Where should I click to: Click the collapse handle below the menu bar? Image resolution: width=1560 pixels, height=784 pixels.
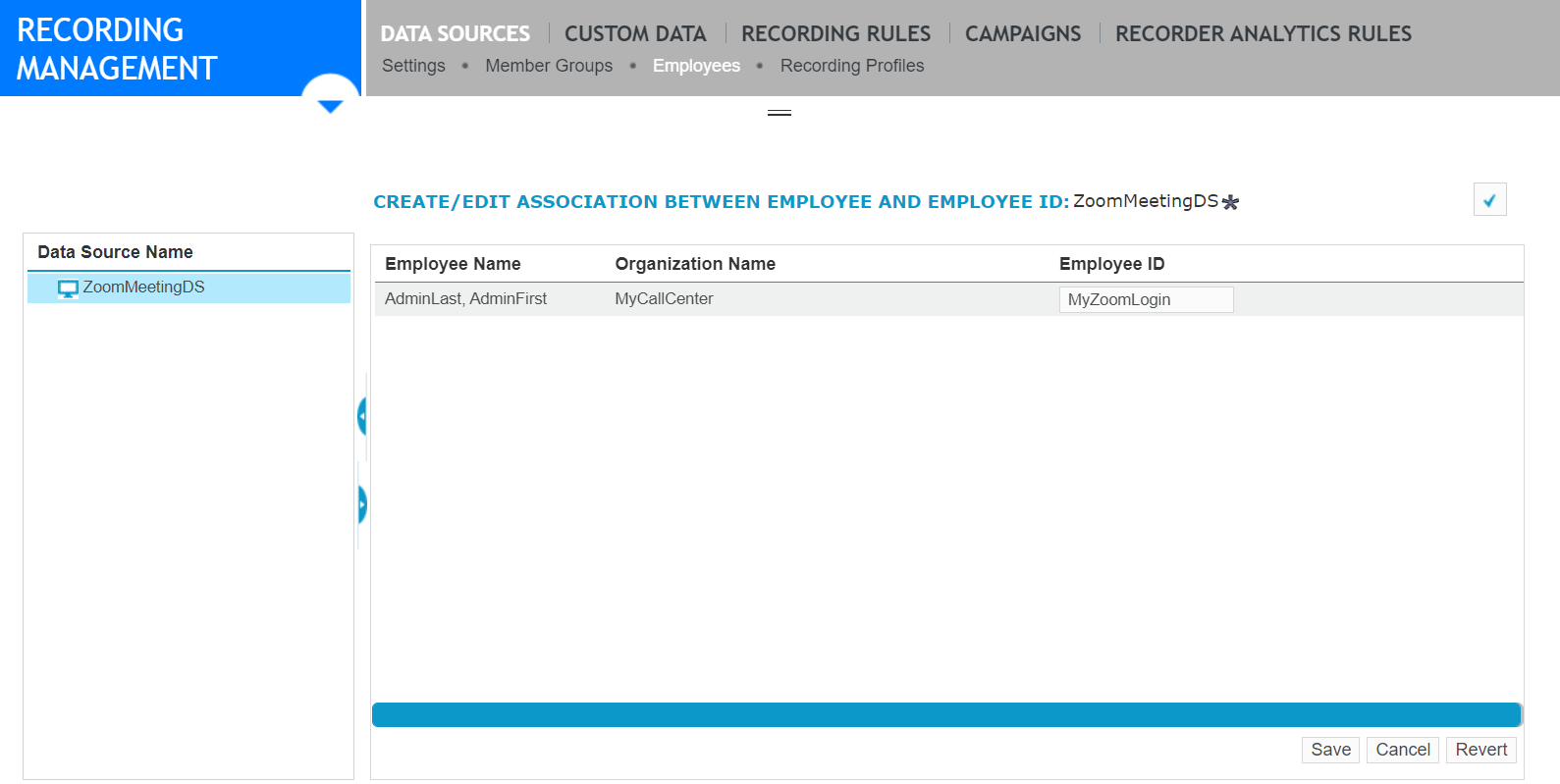(780, 113)
